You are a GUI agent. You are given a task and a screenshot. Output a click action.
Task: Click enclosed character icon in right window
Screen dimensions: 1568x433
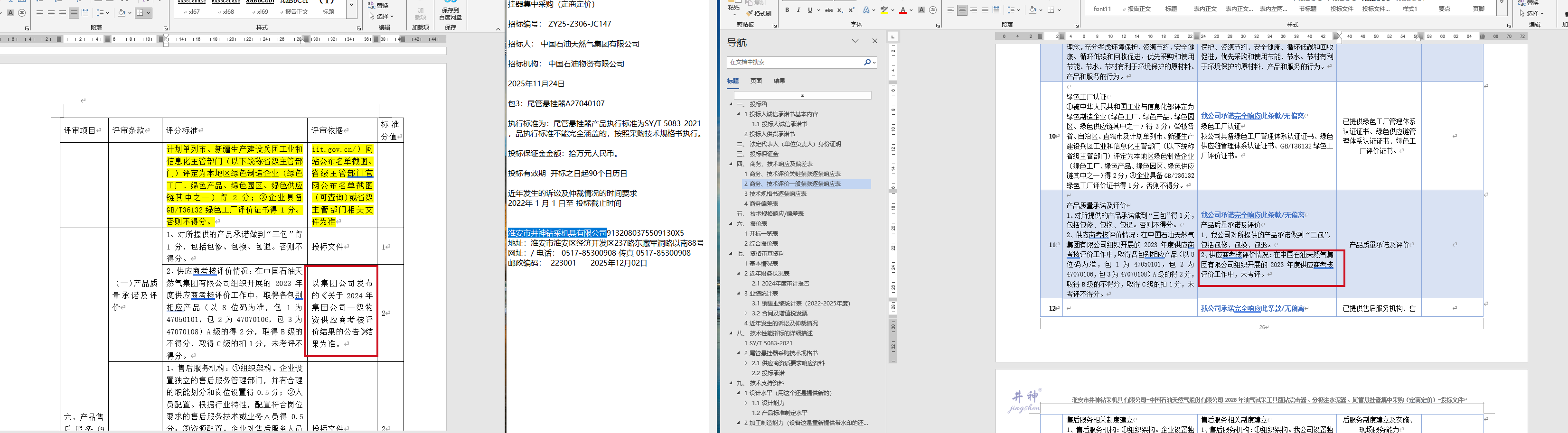933,10
